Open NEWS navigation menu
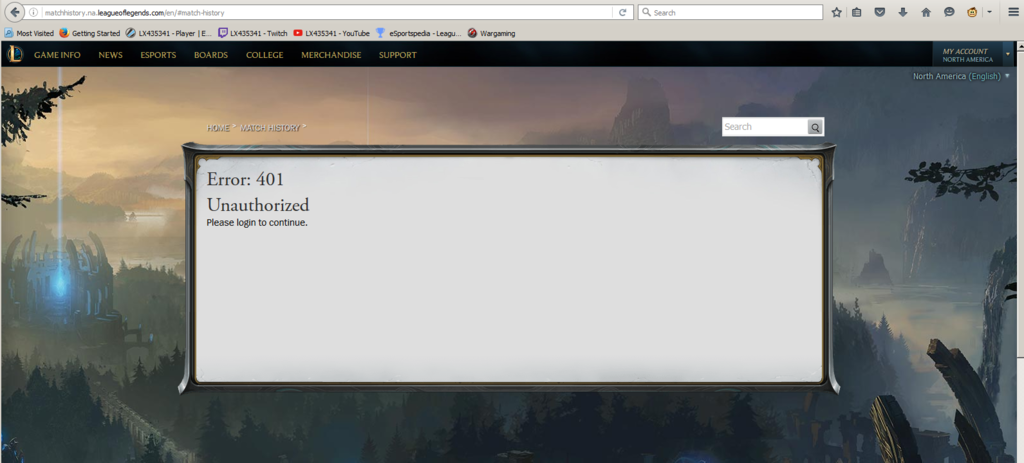The height and width of the screenshot is (463, 1024). point(110,55)
